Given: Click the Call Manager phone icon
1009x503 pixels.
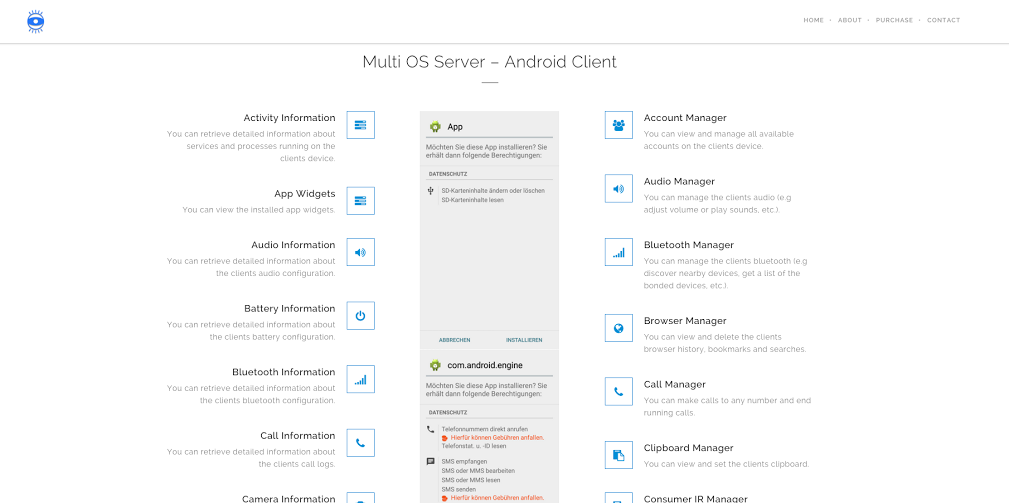Looking at the screenshot, I should coord(619,392).
